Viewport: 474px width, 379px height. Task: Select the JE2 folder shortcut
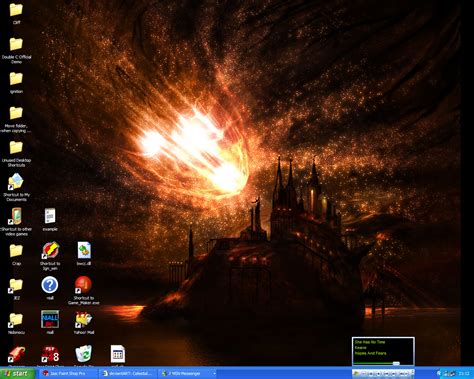point(16,285)
